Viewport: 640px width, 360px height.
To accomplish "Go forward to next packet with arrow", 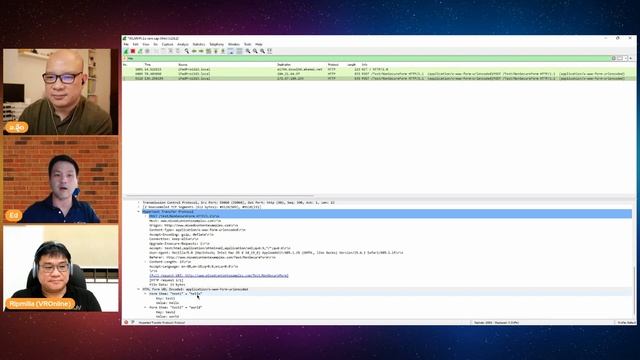I will pyautogui.click(x=201, y=51).
